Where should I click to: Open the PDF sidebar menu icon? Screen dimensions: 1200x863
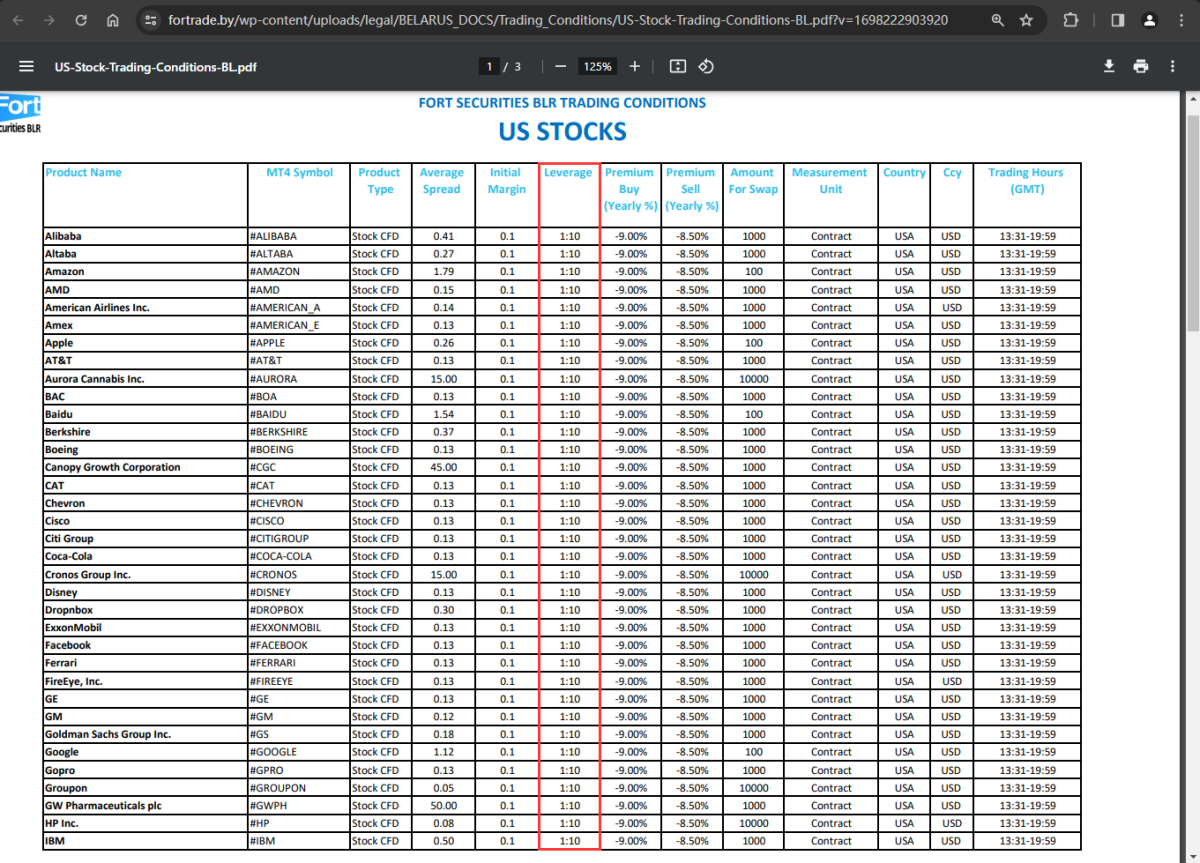[x=26, y=67]
